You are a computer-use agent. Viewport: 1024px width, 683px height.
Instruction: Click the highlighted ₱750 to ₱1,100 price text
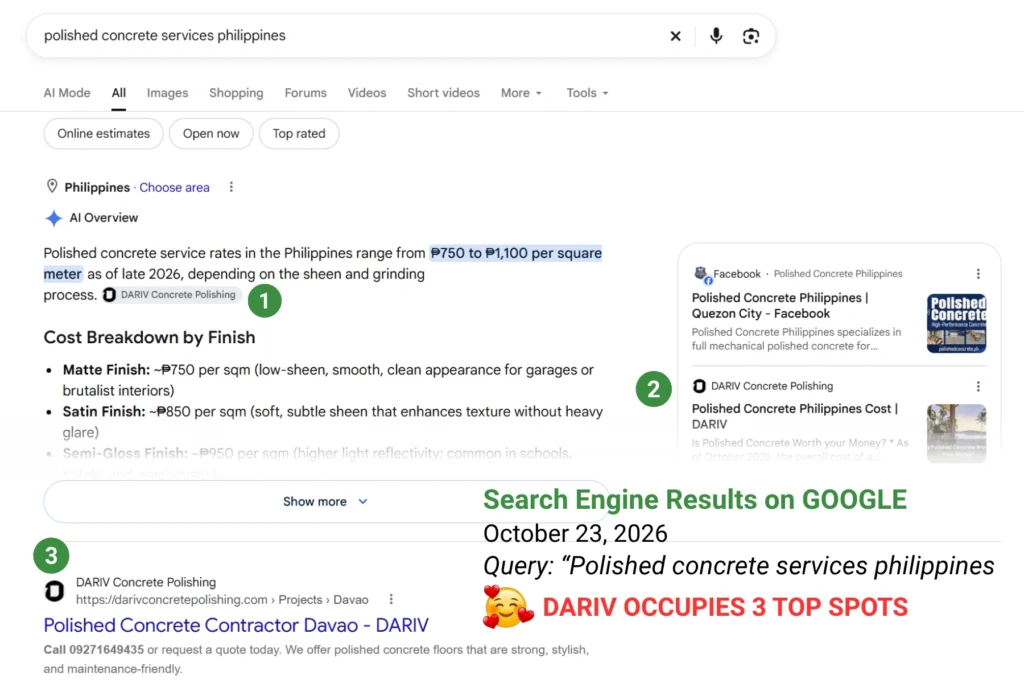516,253
